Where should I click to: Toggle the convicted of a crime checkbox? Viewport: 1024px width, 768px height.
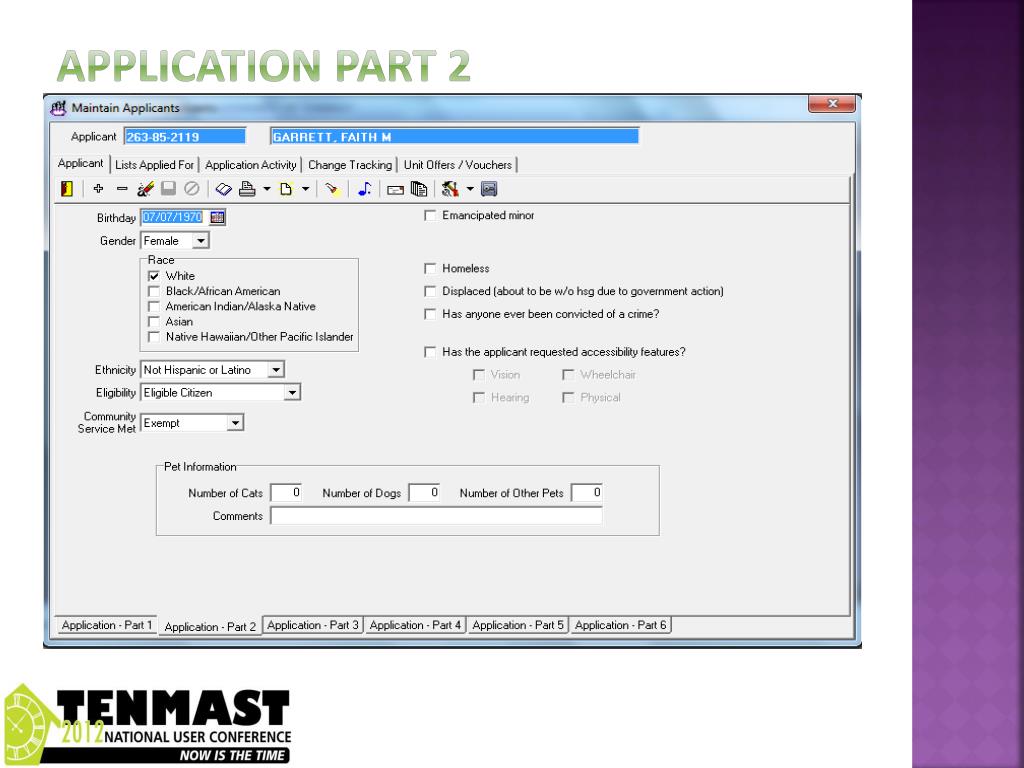click(430, 314)
